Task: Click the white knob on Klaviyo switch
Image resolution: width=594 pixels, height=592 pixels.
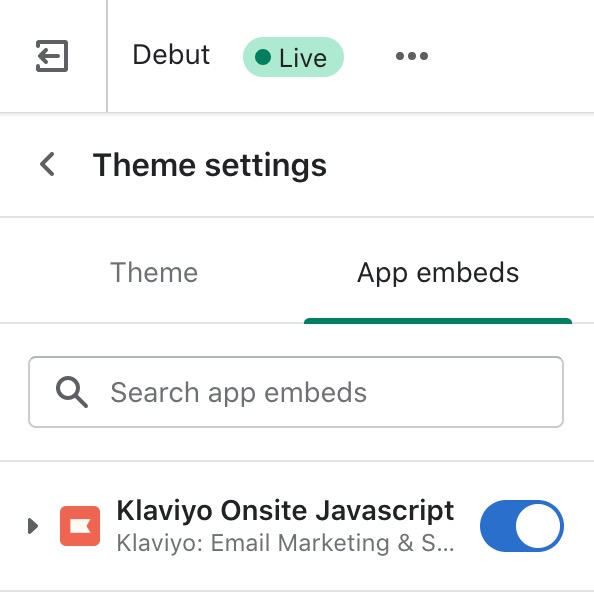Action: point(538,526)
